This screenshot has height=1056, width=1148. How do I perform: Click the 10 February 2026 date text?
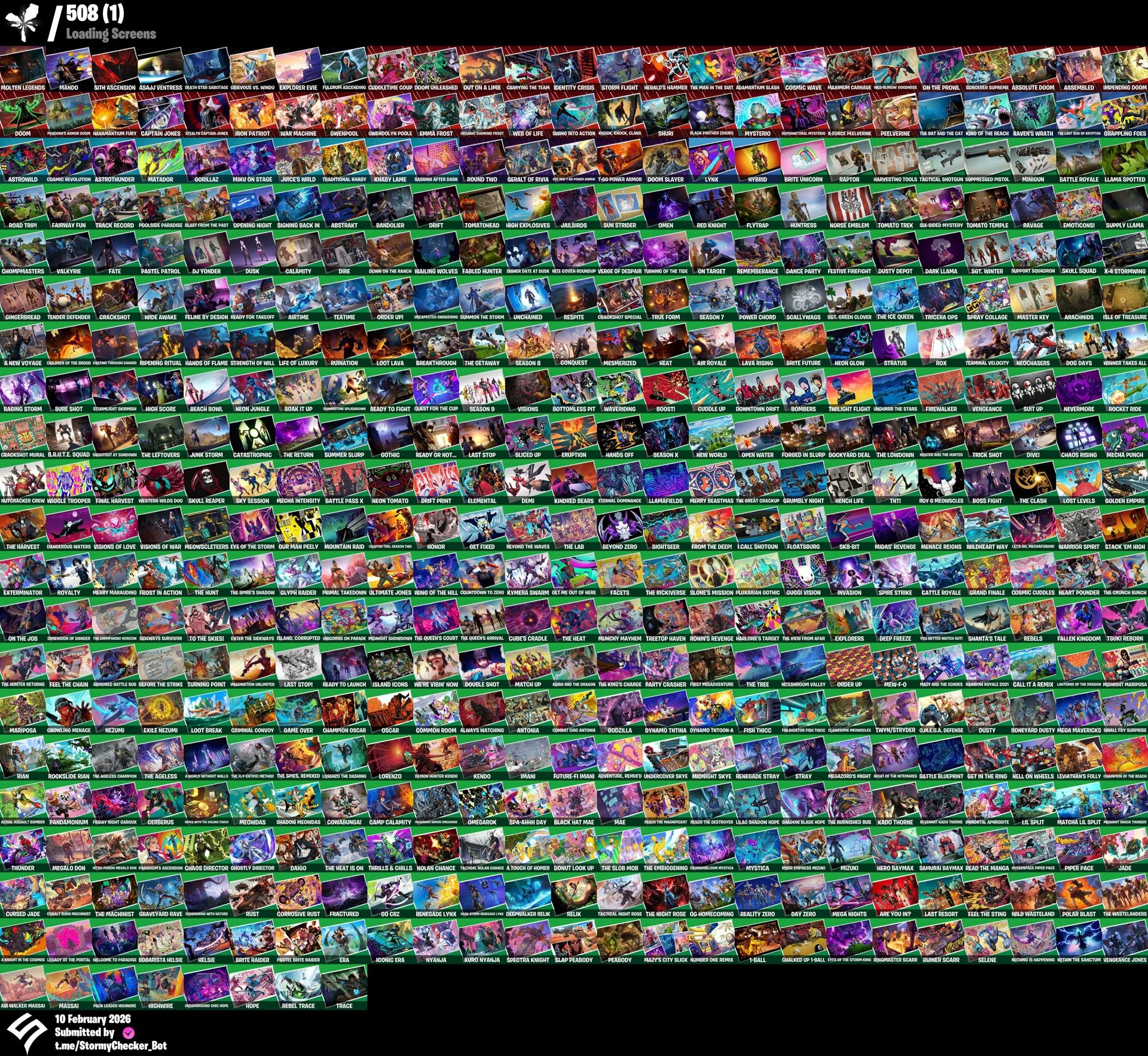[x=93, y=1019]
